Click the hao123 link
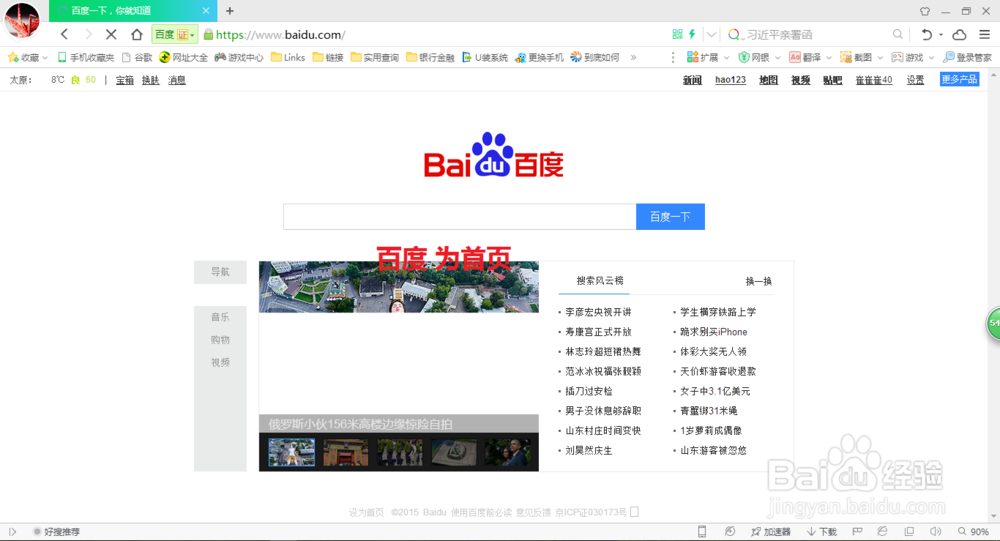 click(x=730, y=80)
